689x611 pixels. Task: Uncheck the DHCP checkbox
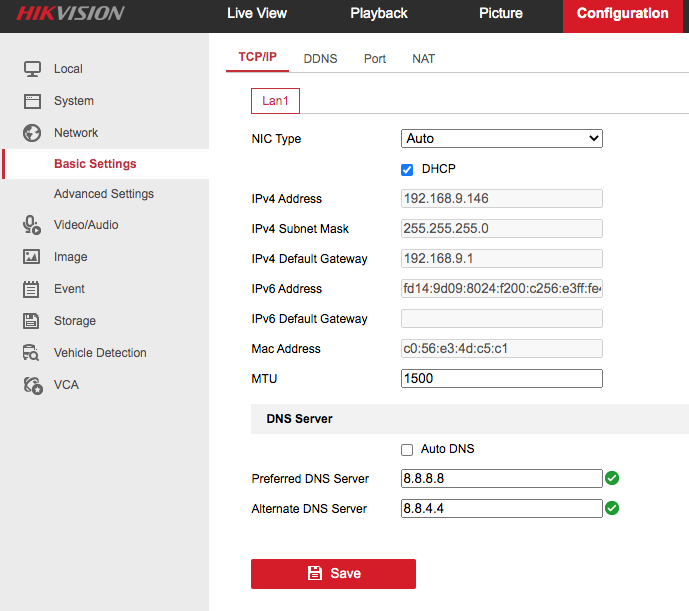click(x=407, y=169)
